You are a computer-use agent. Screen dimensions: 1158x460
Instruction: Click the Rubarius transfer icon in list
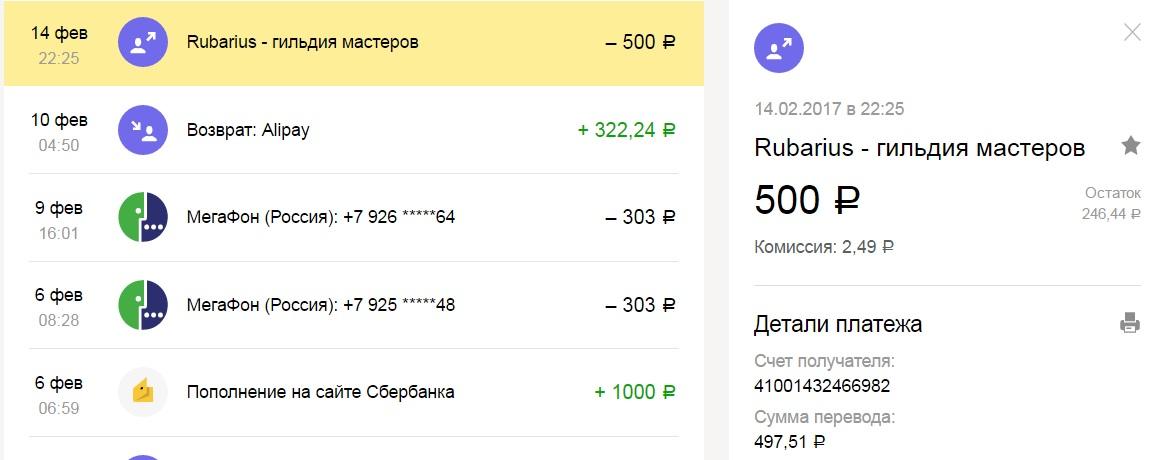(143, 43)
